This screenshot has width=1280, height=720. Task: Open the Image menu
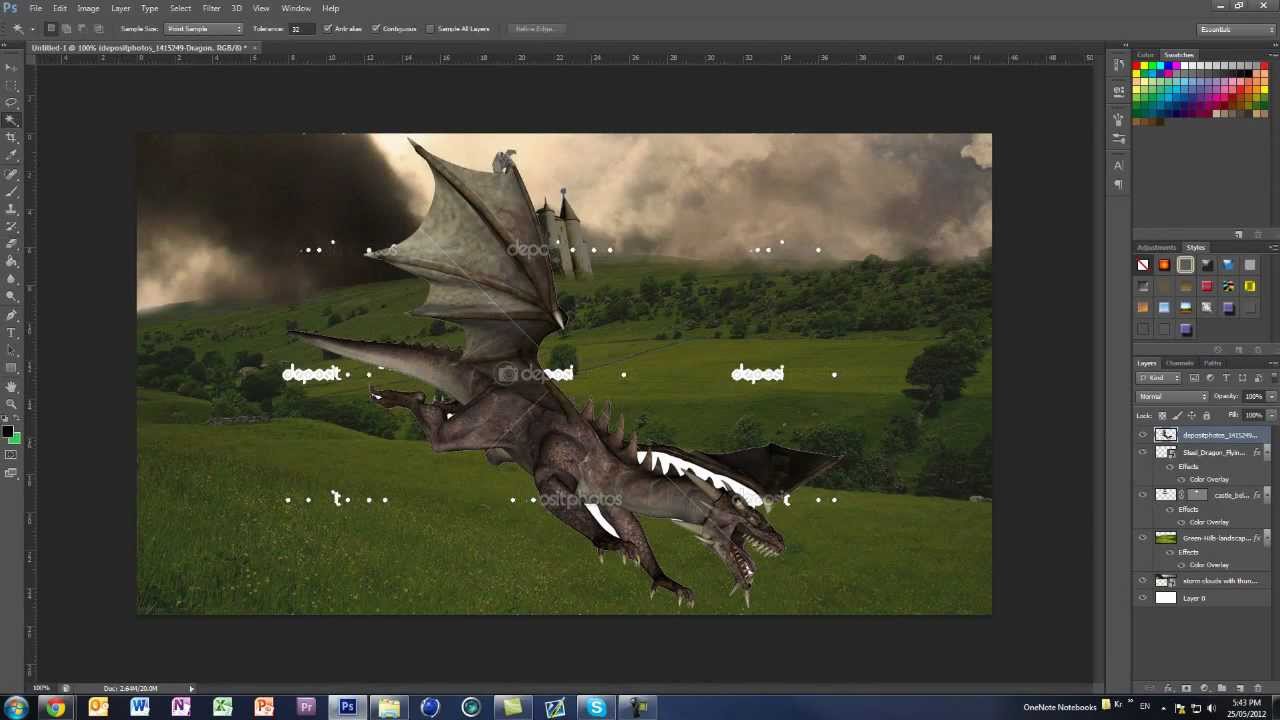tap(88, 8)
